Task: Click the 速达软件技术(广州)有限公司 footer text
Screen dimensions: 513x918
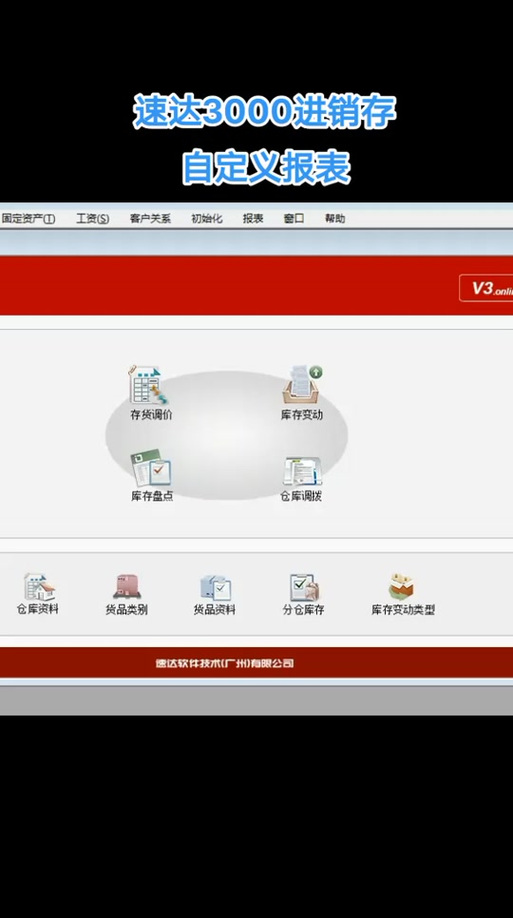Action: (224, 663)
